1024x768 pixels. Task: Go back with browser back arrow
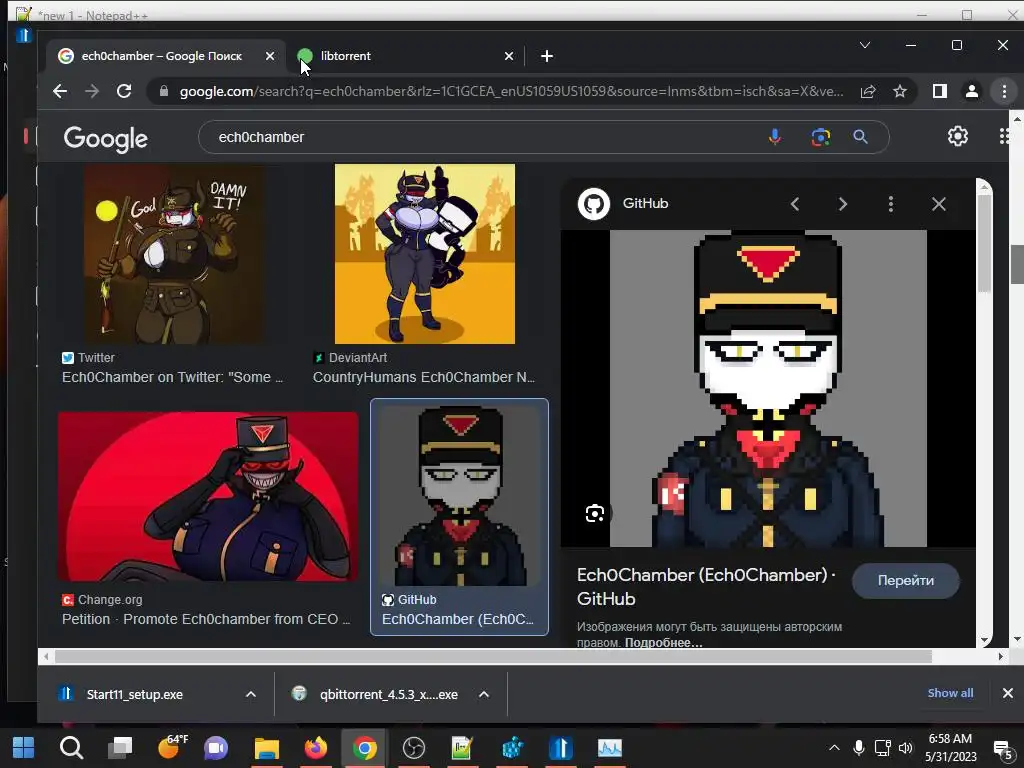60,91
